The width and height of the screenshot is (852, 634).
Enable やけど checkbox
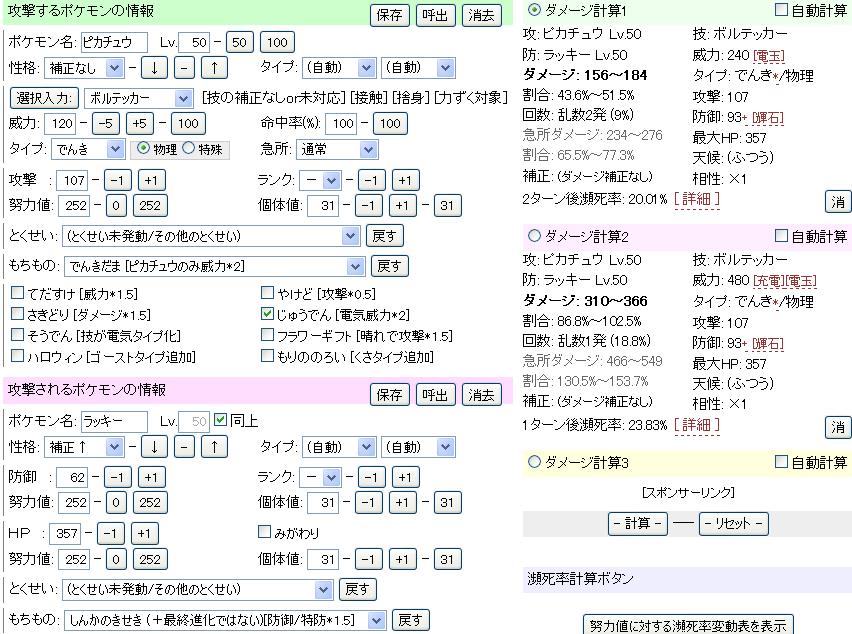click(267, 293)
